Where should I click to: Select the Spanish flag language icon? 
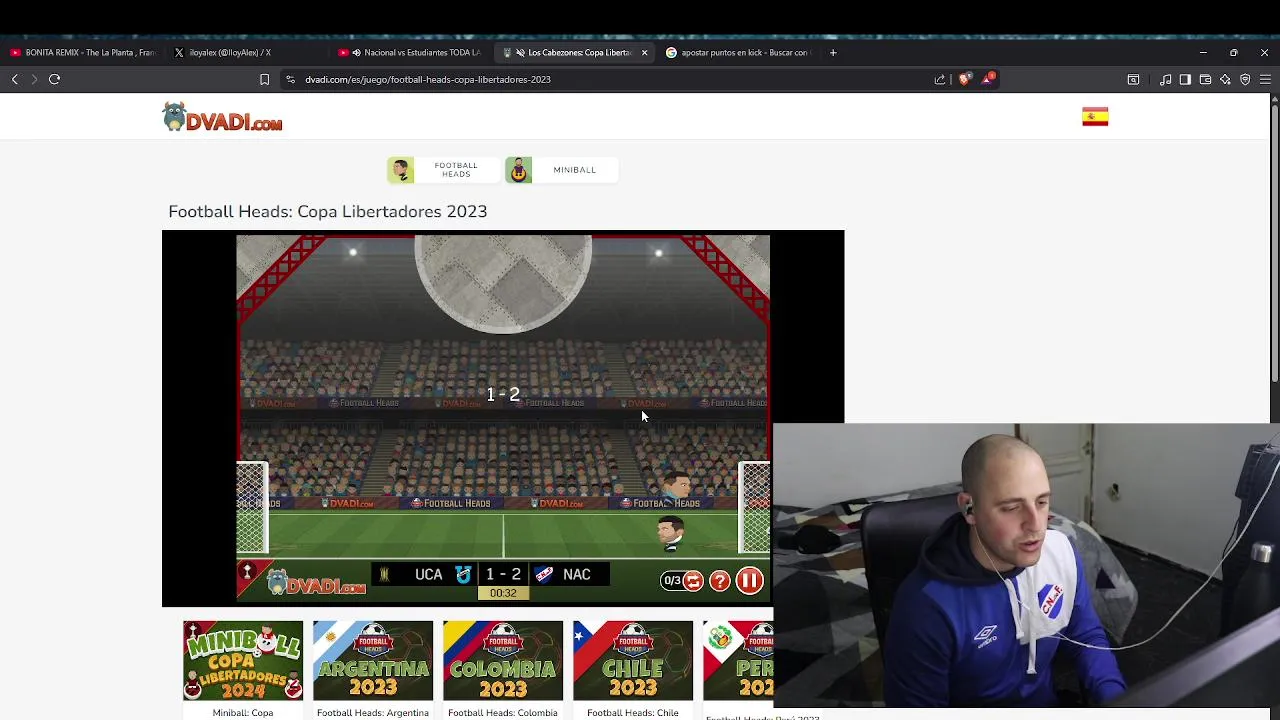pyautogui.click(x=1095, y=117)
